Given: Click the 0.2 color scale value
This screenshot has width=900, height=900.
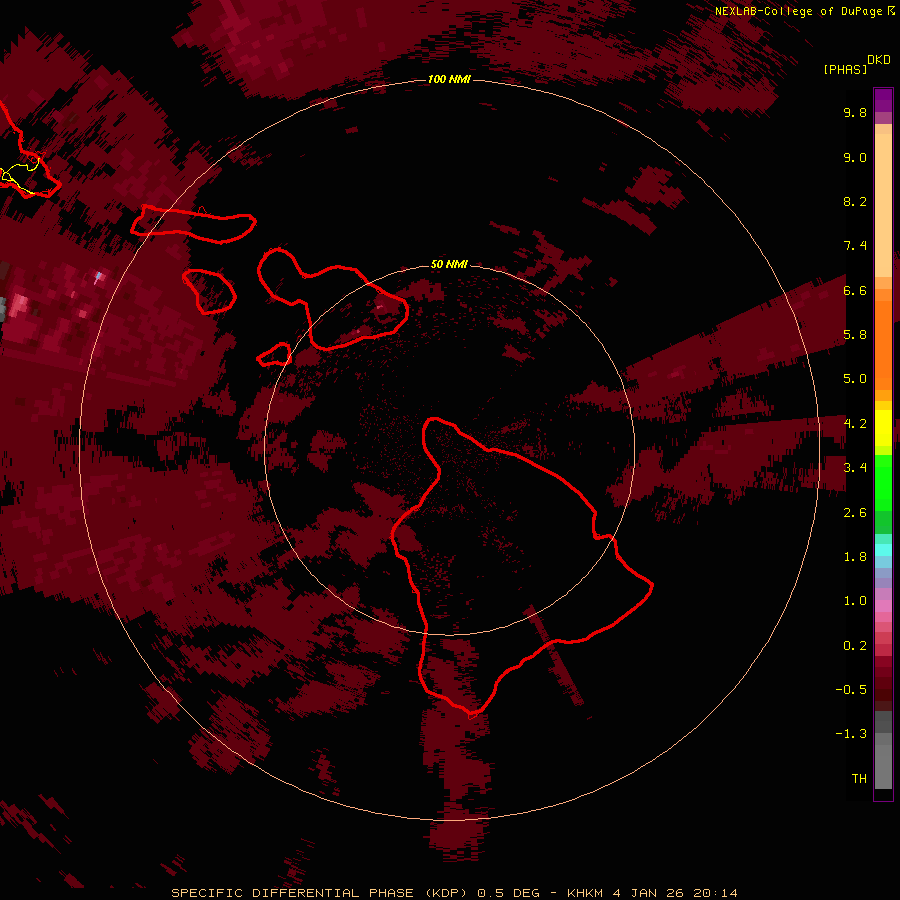Looking at the screenshot, I should (855, 646).
